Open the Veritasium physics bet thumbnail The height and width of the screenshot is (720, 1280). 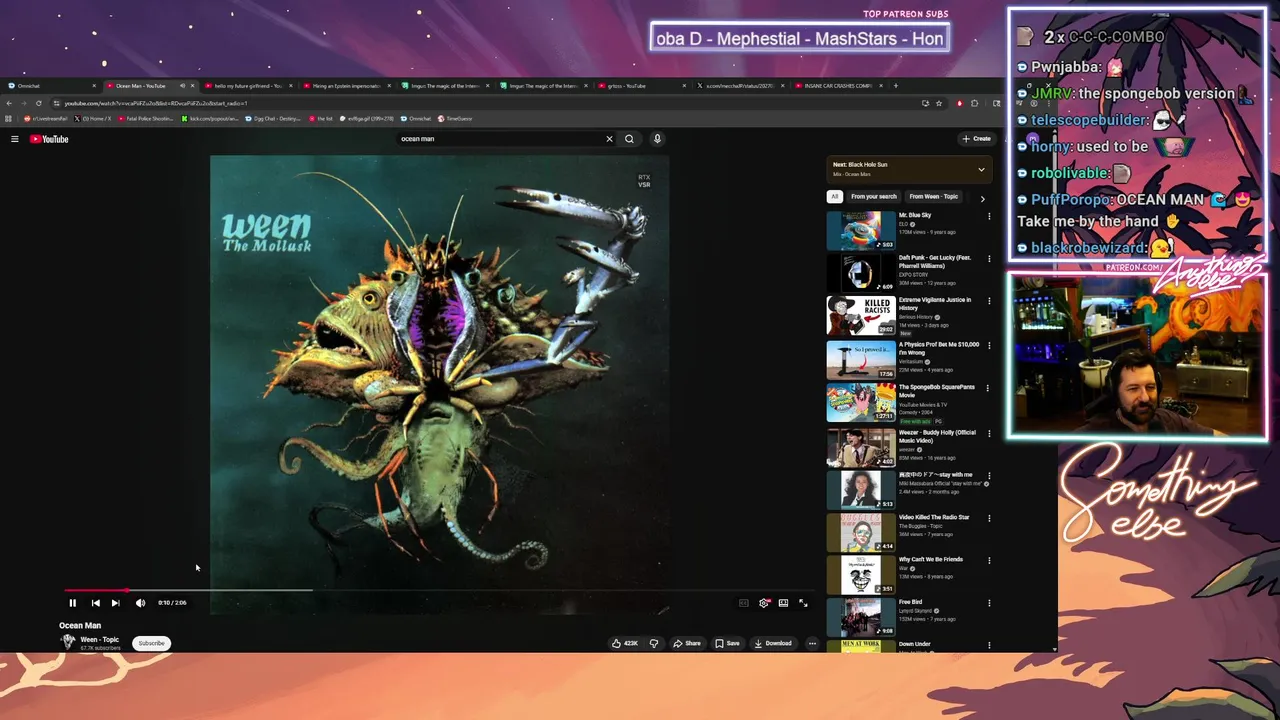(861, 359)
